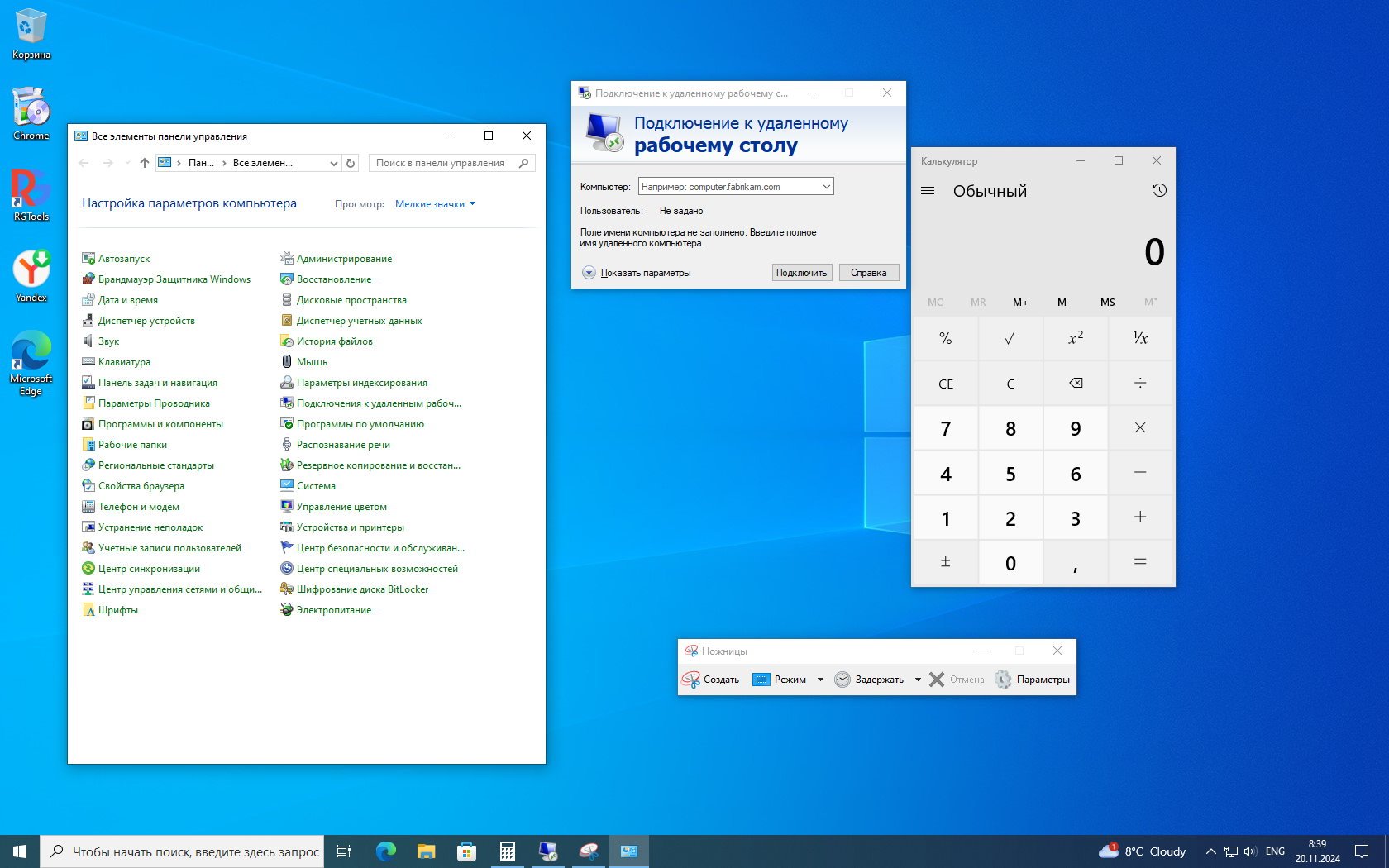Image resolution: width=1389 pixels, height=868 pixels.
Task: Open the Электропитание control panel item
Action: pos(334,610)
